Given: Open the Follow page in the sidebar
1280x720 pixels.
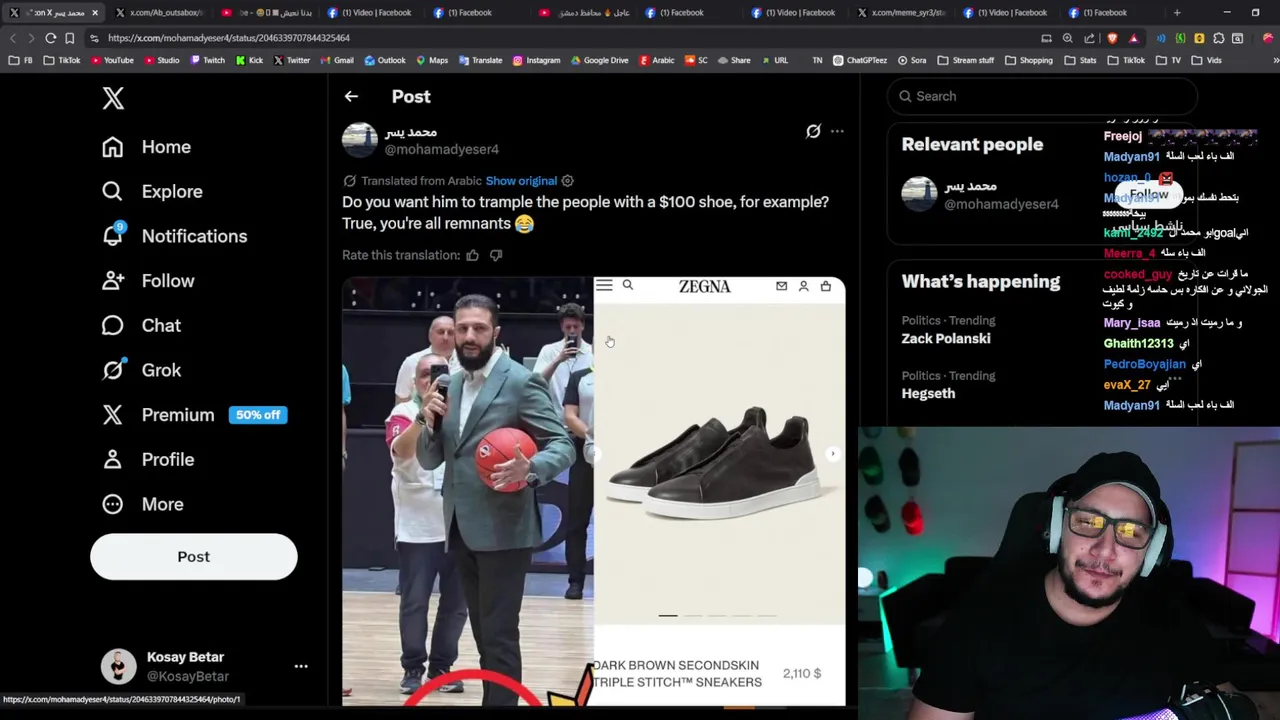Looking at the screenshot, I should (148, 281).
